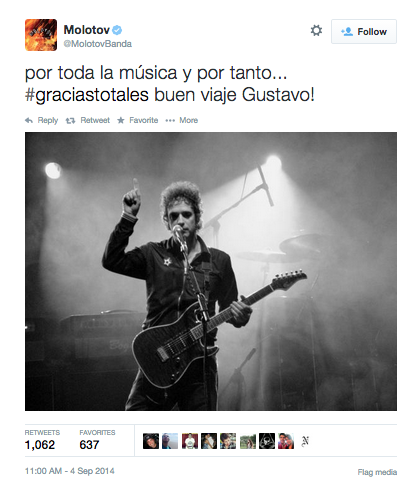Follow the Molotov account
Image resolution: width=420 pixels, height=494 pixels.
(x=364, y=31)
